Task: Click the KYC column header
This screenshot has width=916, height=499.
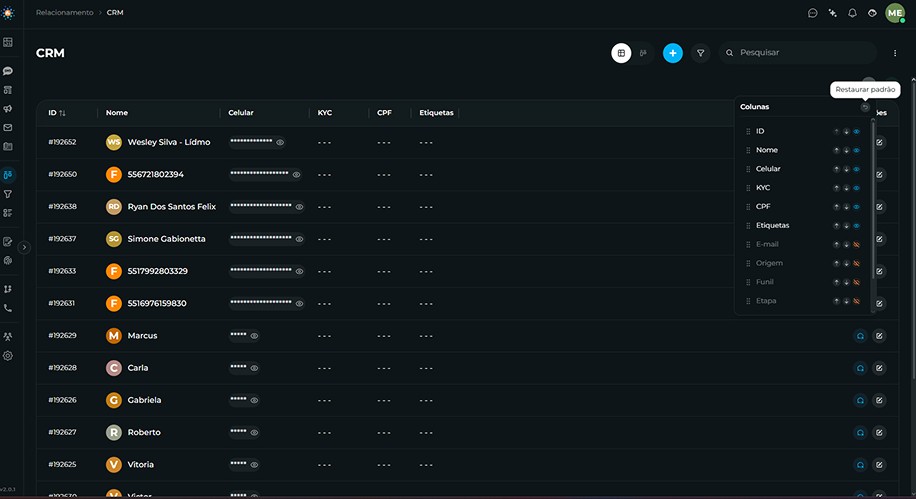Action: click(325, 113)
